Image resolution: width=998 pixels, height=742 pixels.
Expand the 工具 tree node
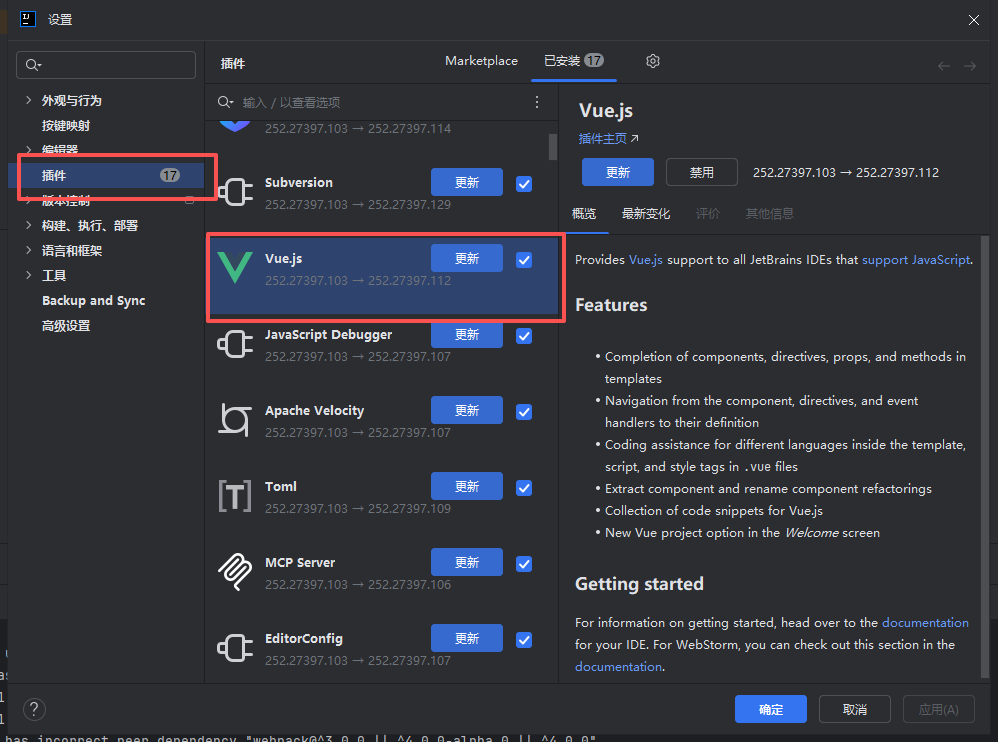click(x=28, y=275)
